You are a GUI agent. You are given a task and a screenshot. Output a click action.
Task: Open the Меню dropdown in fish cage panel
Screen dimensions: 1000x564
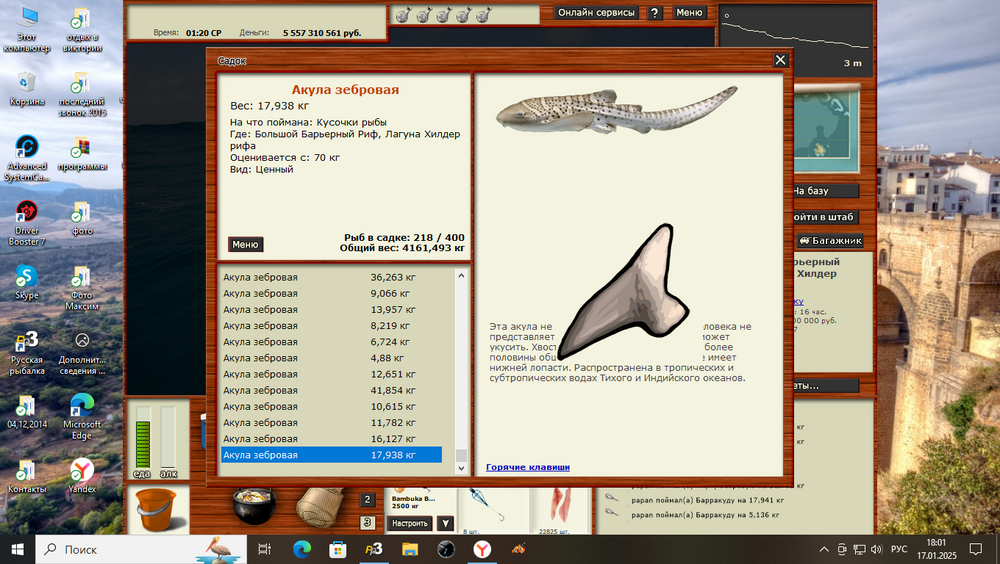click(x=245, y=244)
